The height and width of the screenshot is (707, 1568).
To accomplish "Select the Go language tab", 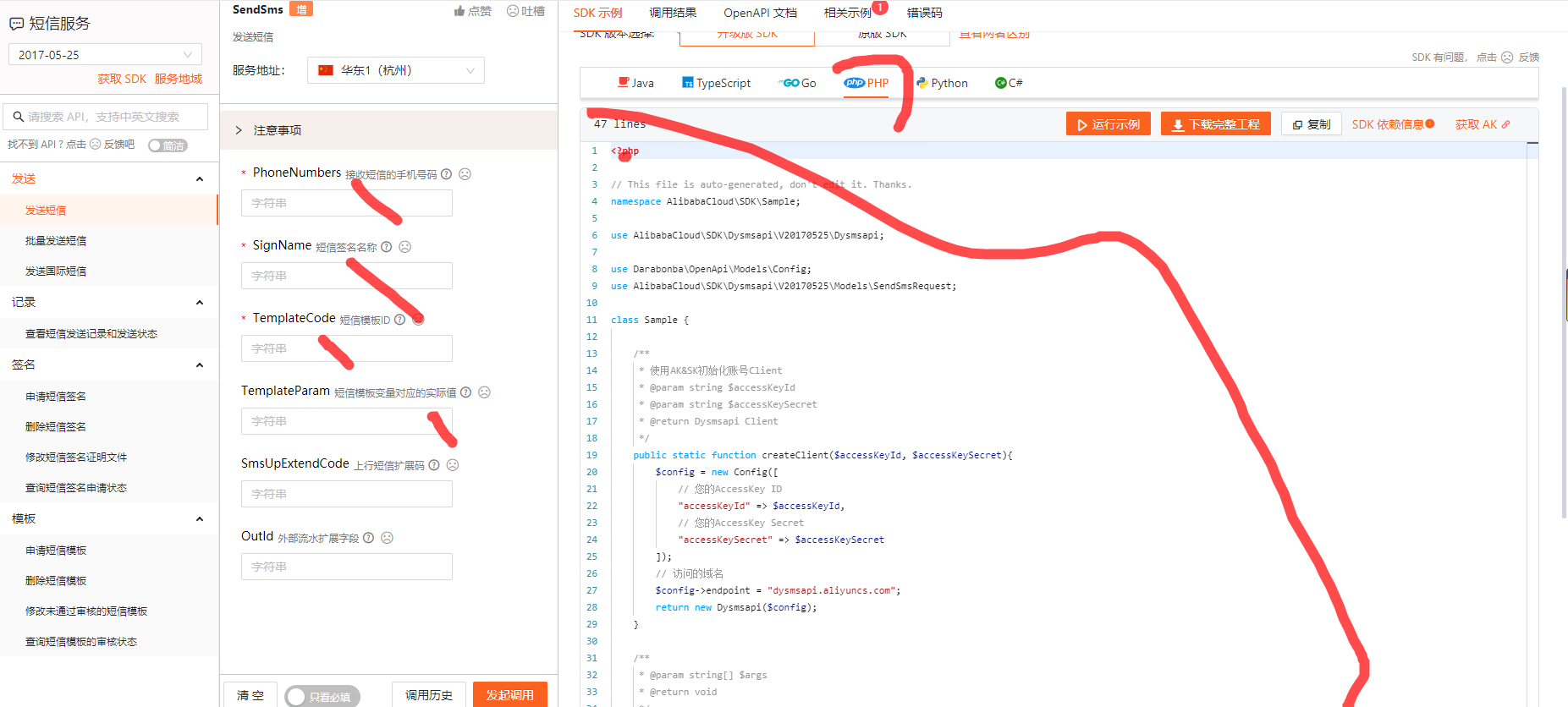I will click(x=799, y=83).
